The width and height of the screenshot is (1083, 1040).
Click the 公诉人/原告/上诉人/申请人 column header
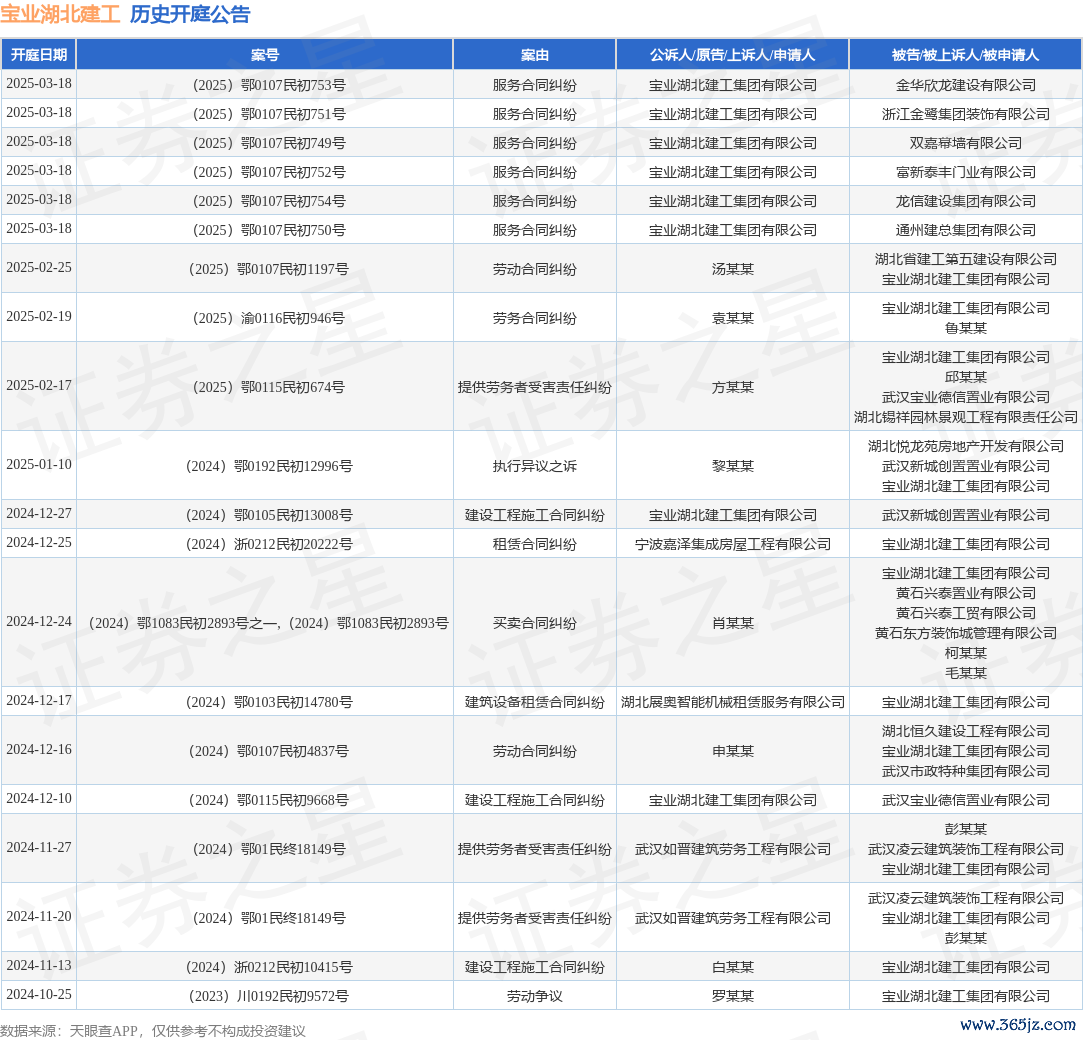(732, 55)
